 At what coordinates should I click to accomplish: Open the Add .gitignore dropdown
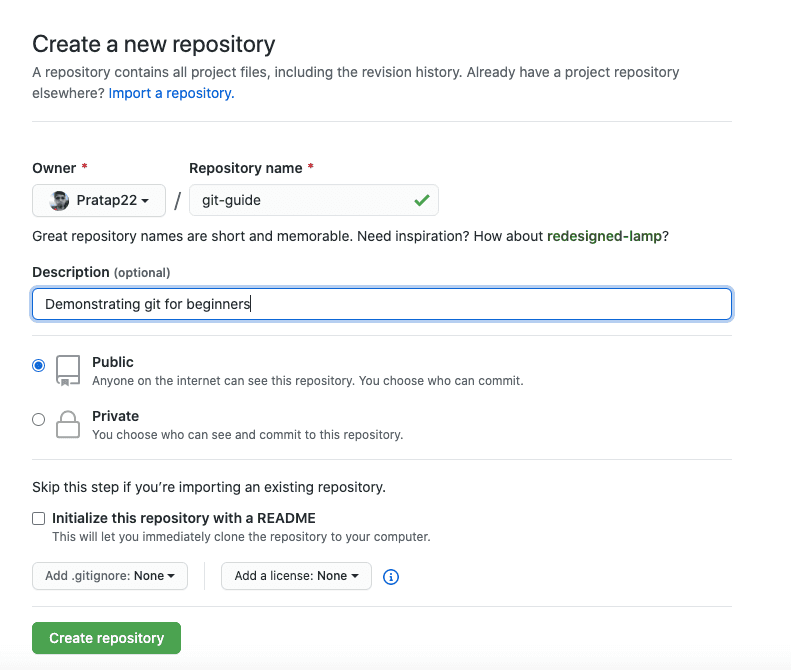click(110, 576)
